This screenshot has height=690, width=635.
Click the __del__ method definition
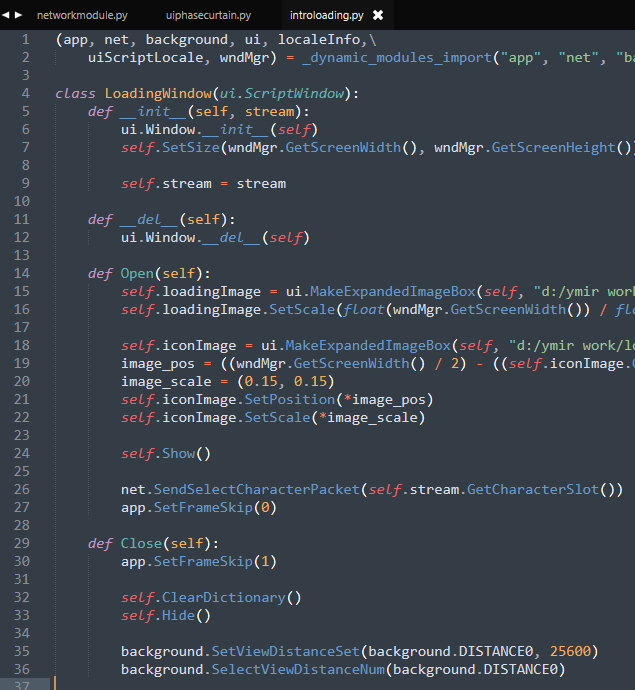[x=150, y=219]
